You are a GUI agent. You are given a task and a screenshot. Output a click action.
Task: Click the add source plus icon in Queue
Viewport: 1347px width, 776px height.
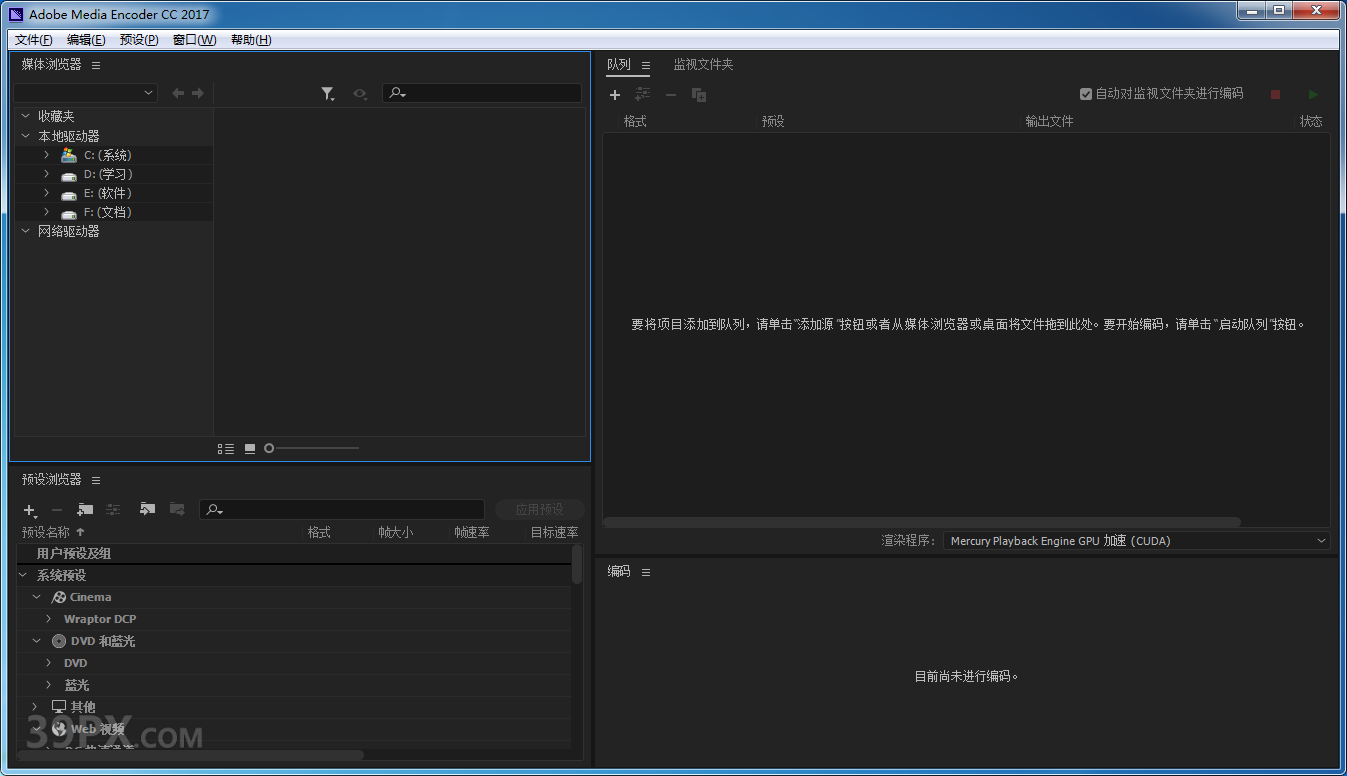(x=615, y=95)
